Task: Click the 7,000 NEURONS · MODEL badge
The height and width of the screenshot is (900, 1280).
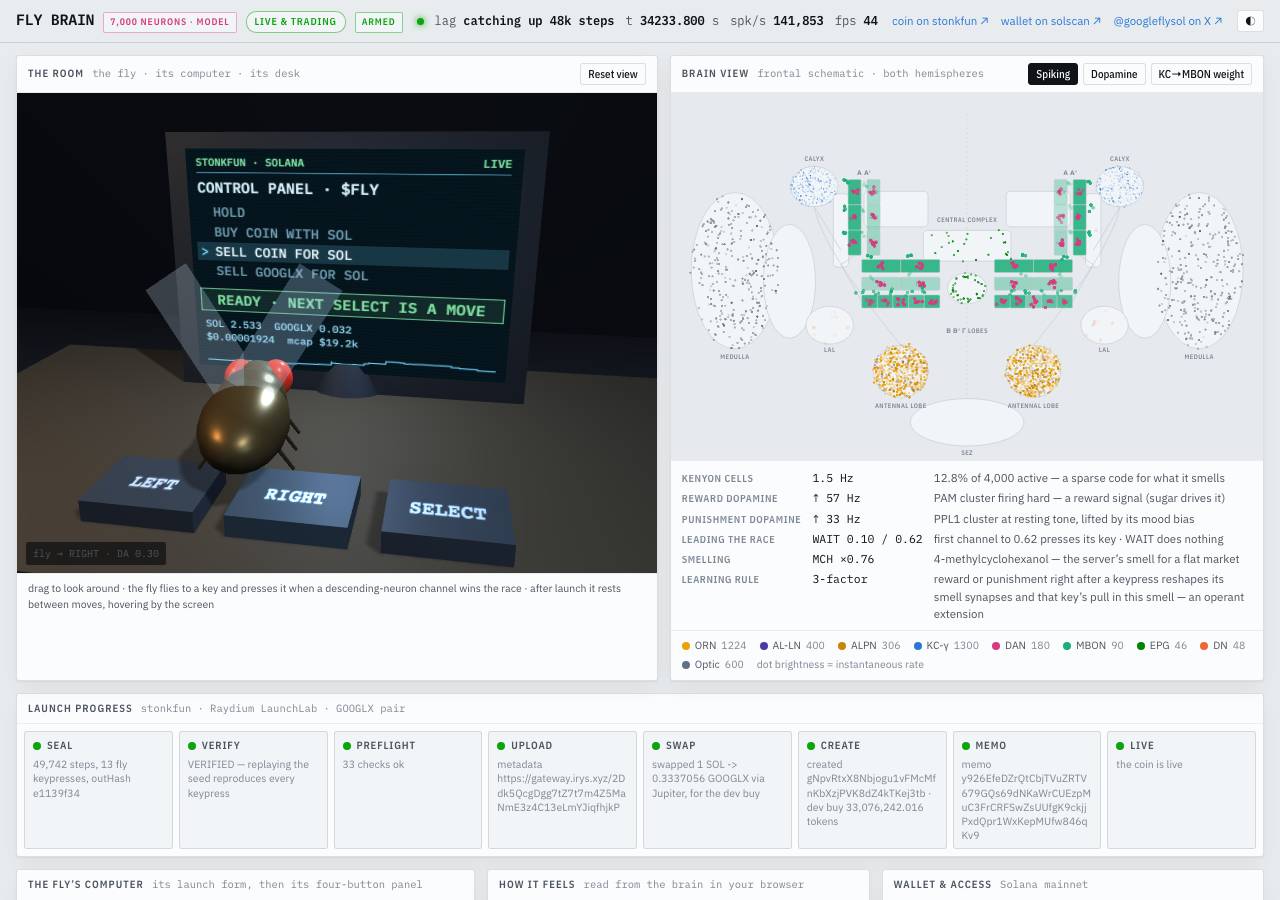Action: click(x=170, y=22)
